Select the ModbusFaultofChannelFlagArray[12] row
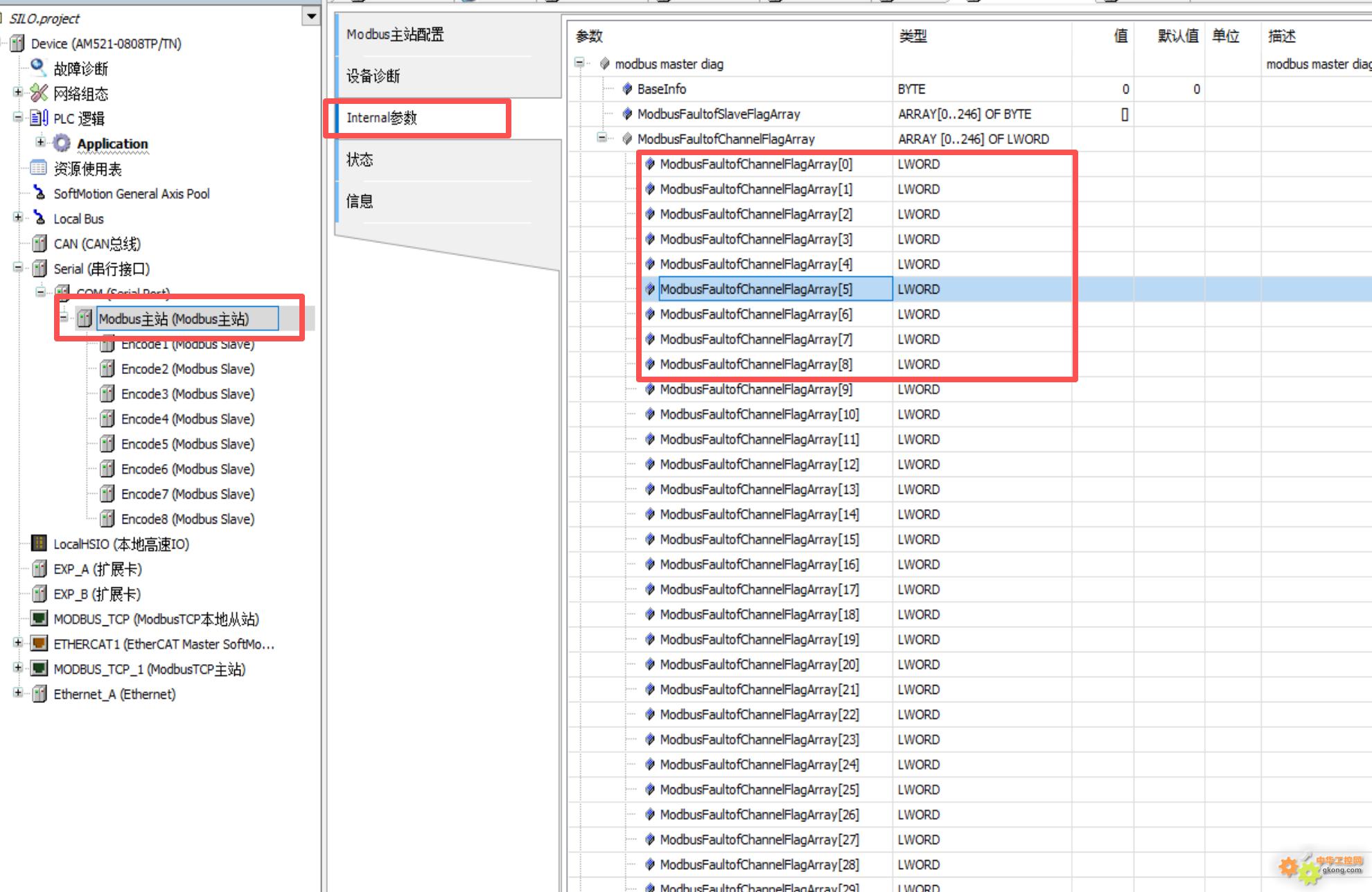 759,464
